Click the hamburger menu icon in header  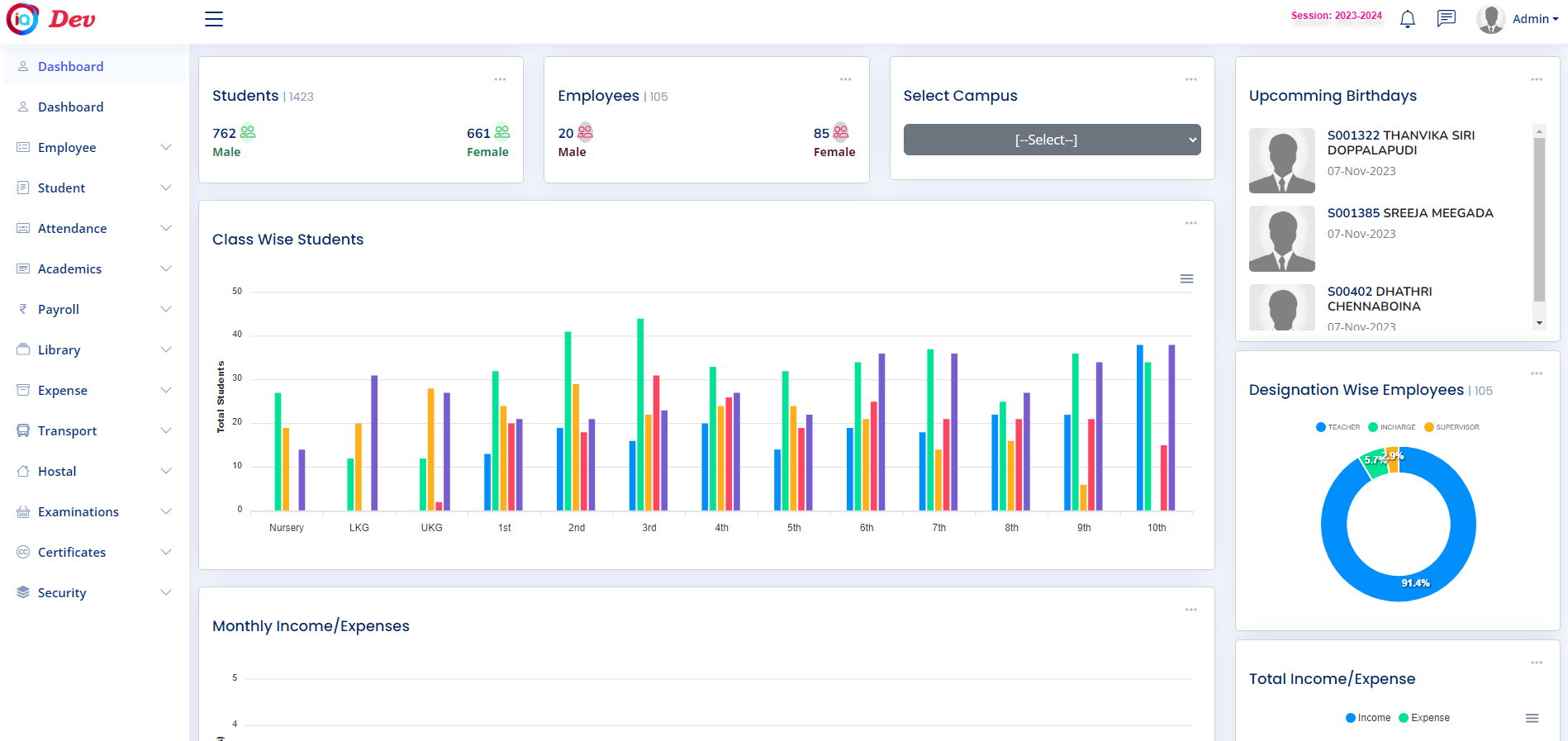[214, 19]
